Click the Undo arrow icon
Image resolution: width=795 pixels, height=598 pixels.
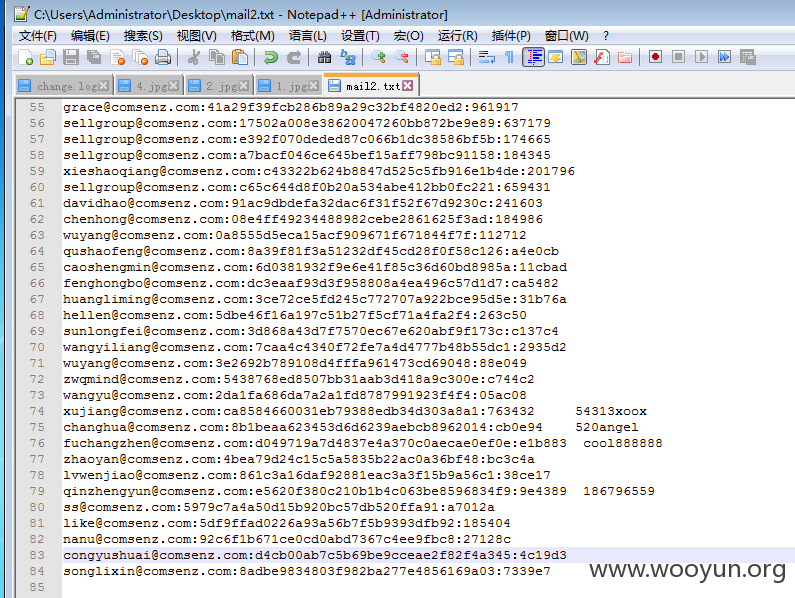271,57
